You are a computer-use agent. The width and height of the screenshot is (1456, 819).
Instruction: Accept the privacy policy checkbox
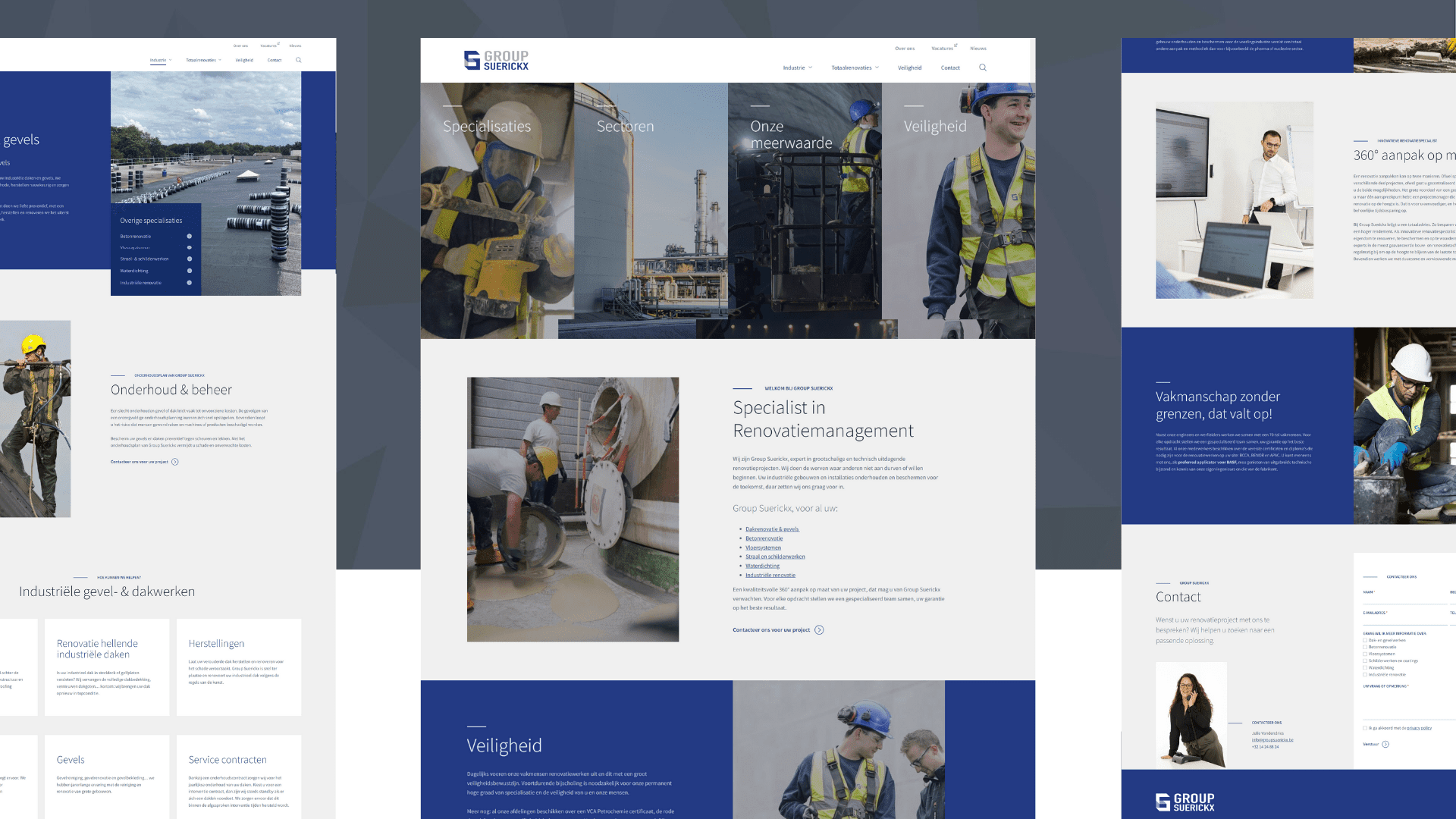coord(1365,728)
